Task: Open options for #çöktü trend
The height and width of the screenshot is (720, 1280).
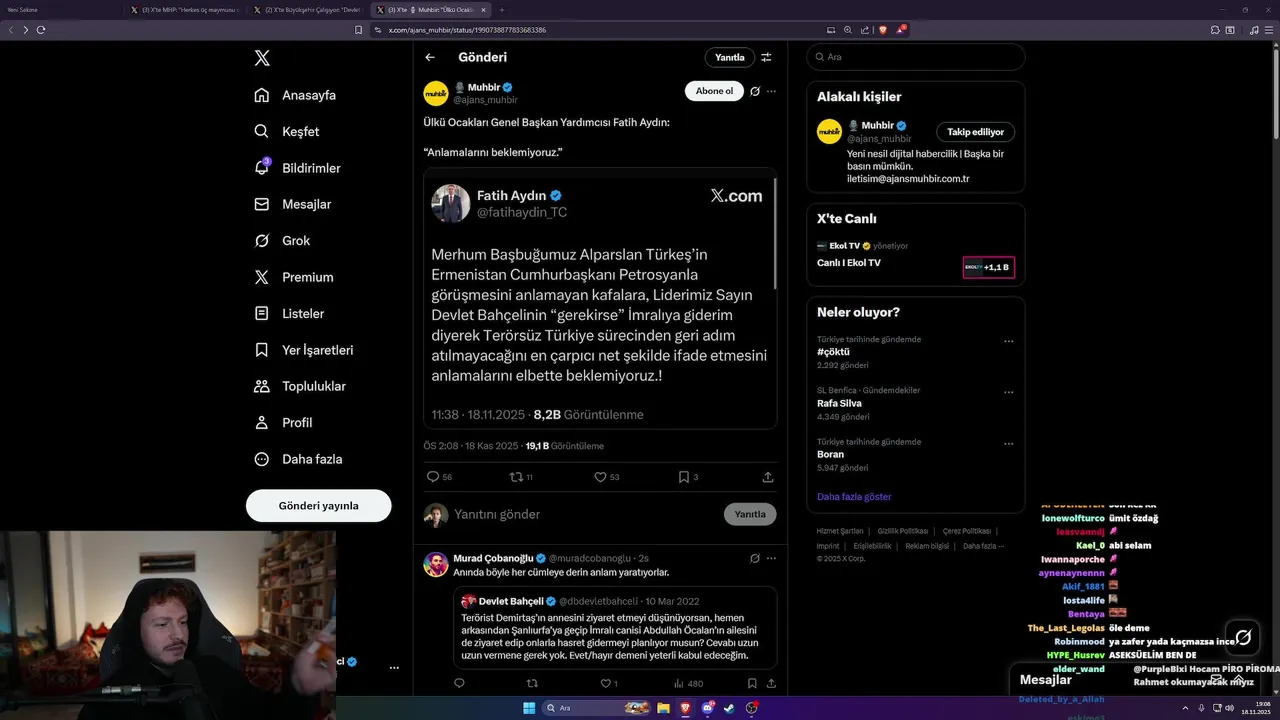Action: coord(1009,341)
